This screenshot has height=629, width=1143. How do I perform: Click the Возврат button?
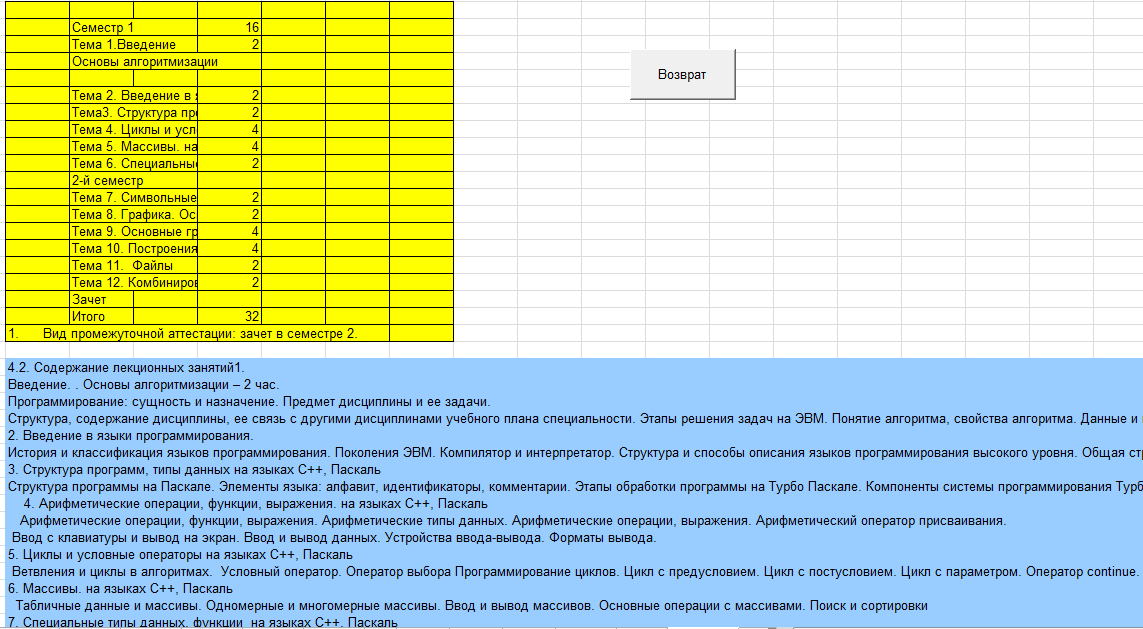coord(682,74)
